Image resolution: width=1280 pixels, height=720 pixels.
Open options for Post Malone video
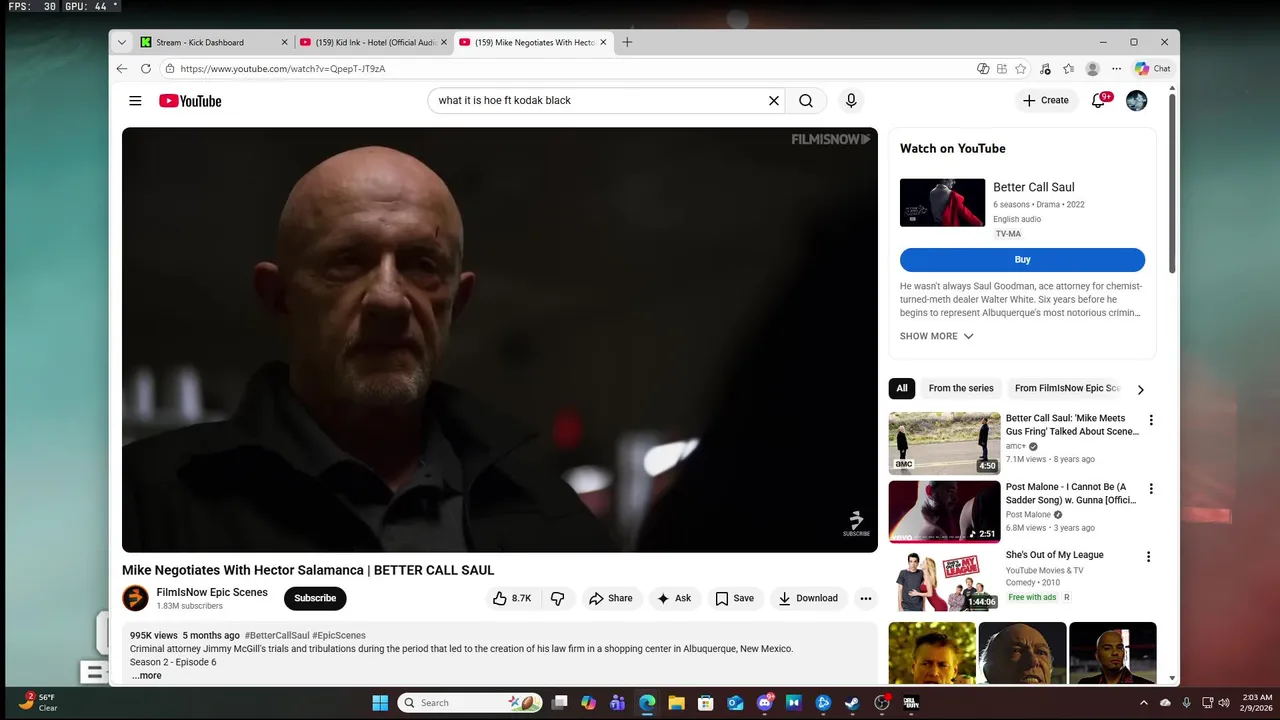point(1151,489)
